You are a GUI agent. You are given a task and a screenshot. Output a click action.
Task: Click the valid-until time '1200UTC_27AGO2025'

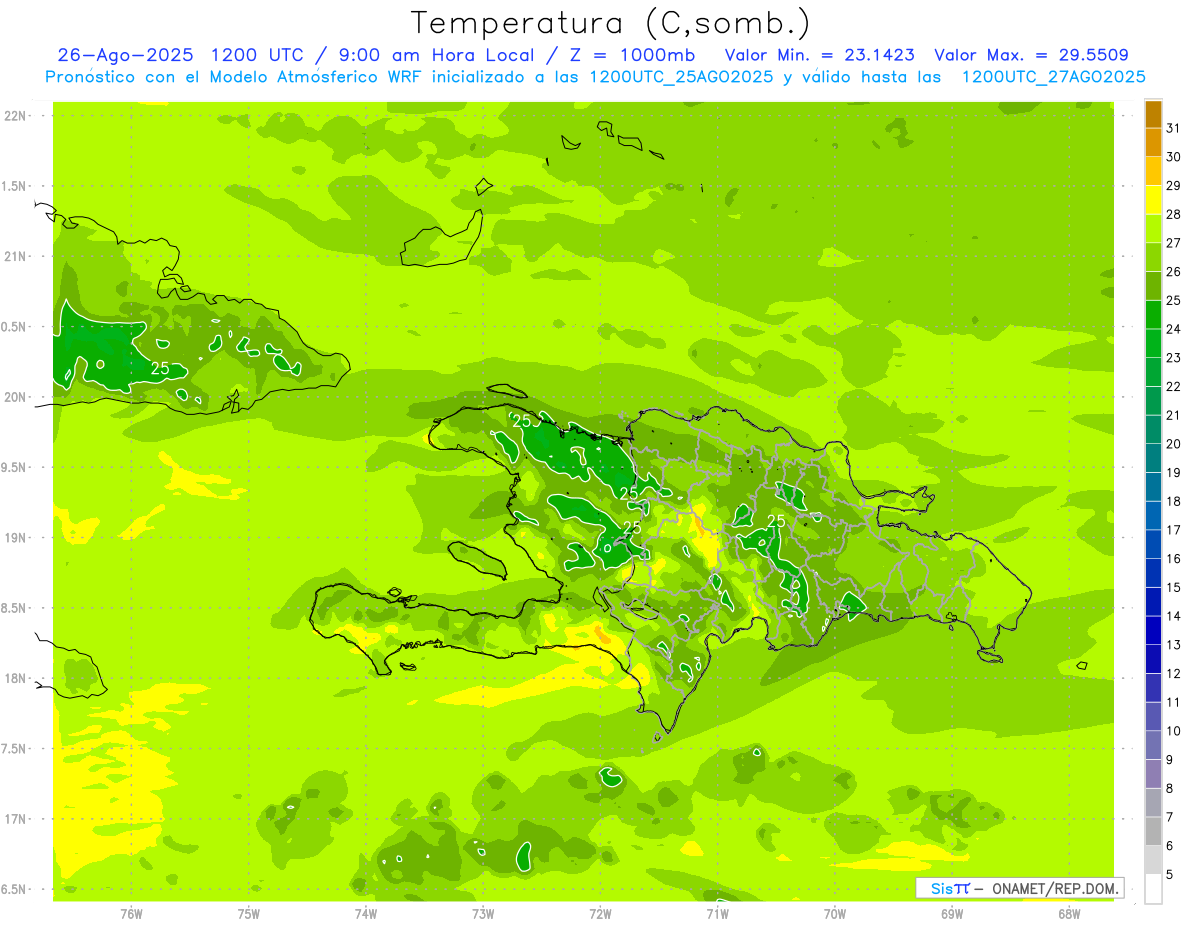(1053, 77)
